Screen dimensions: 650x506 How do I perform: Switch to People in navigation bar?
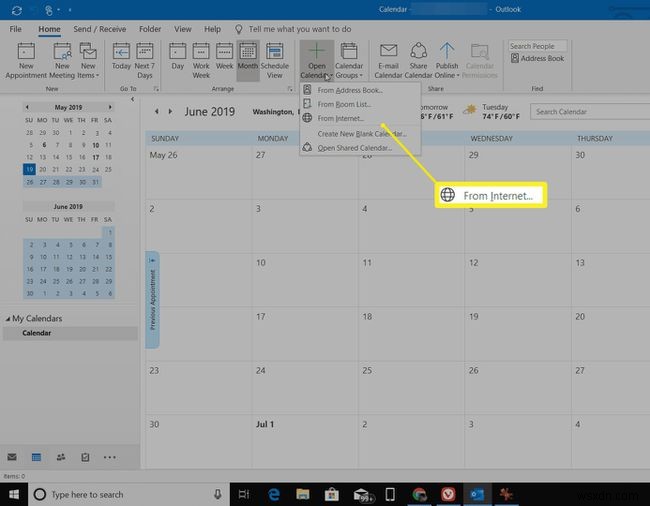pos(61,457)
